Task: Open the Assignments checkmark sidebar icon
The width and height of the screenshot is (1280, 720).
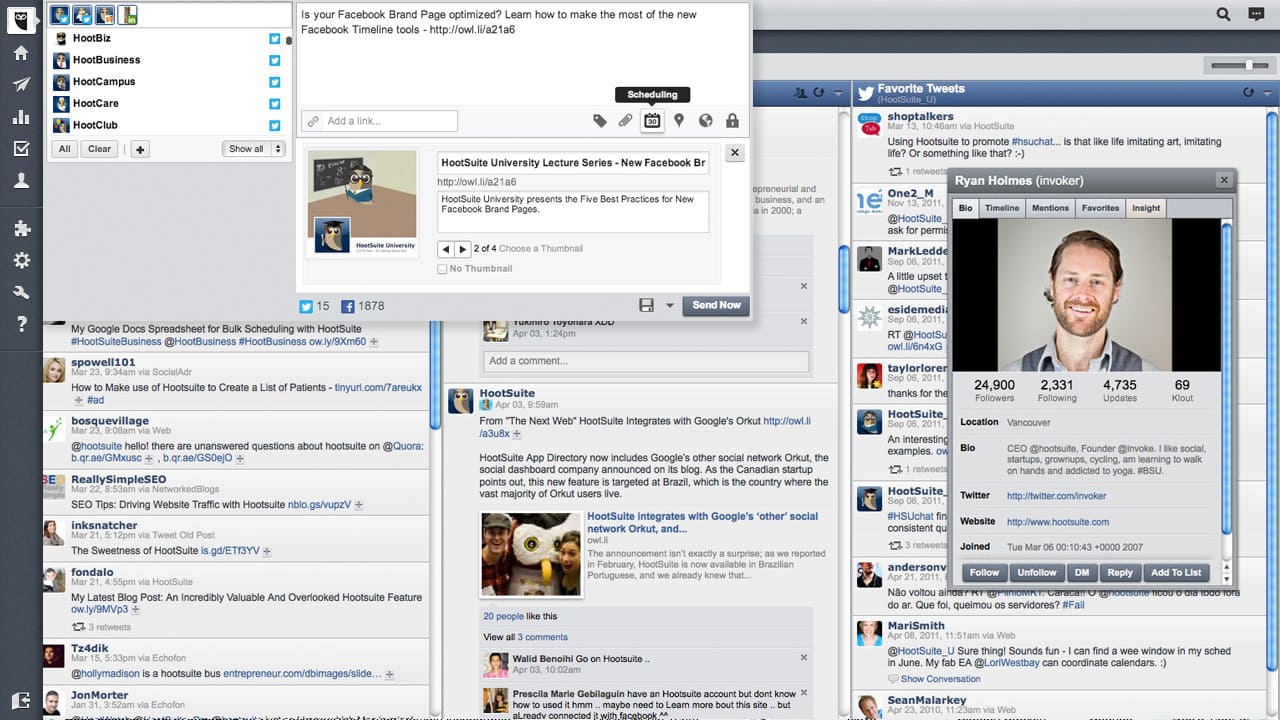Action: [20, 148]
